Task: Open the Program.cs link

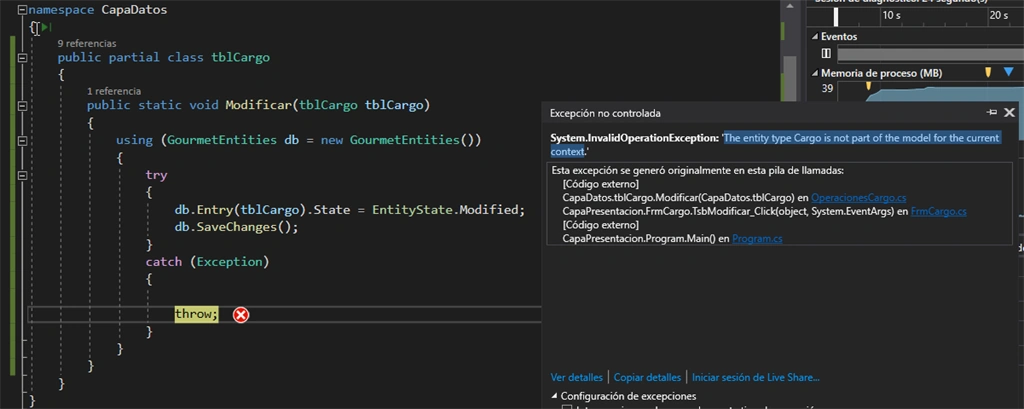Action: click(x=757, y=238)
